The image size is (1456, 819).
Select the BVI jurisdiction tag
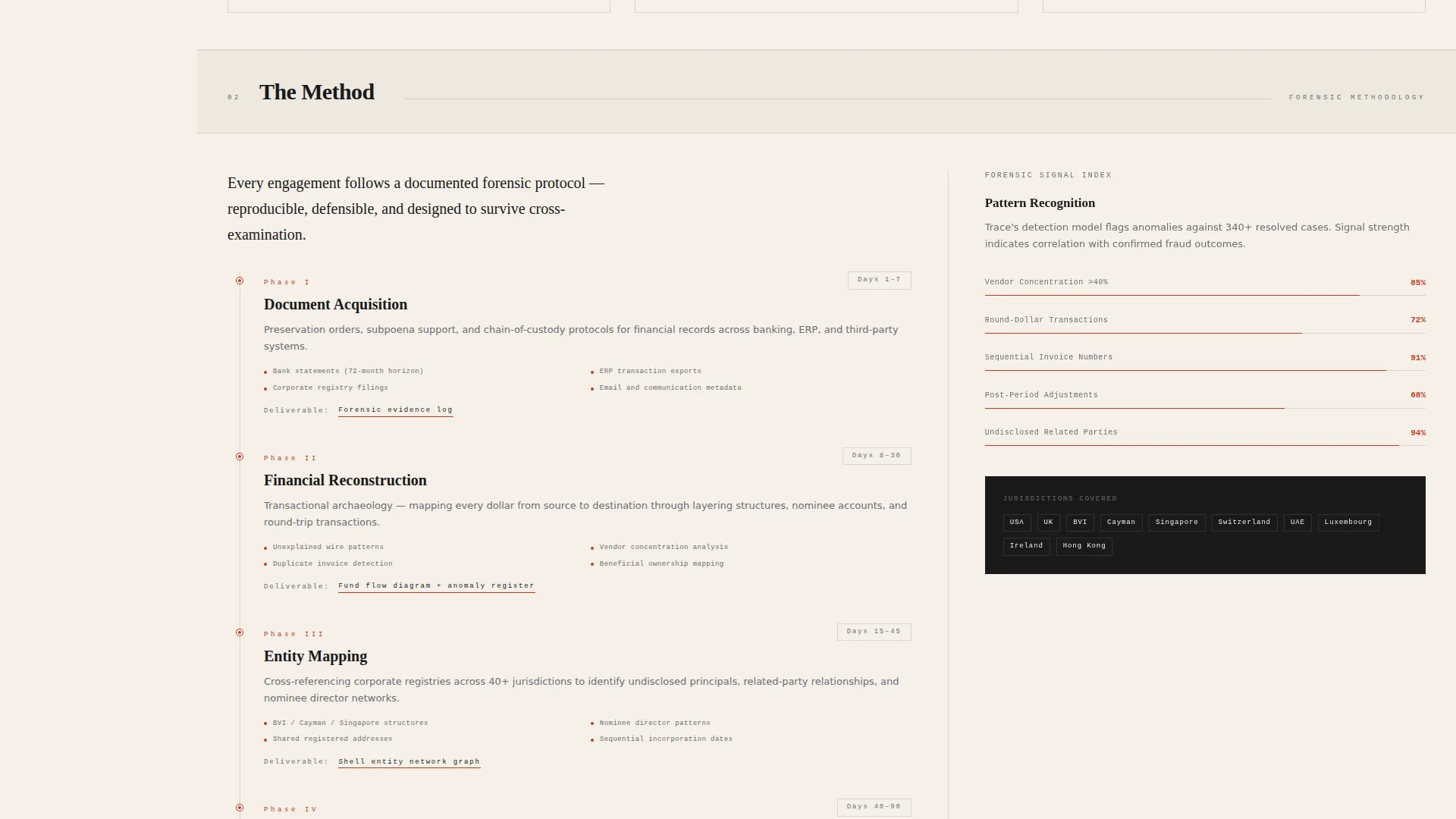tap(1080, 522)
